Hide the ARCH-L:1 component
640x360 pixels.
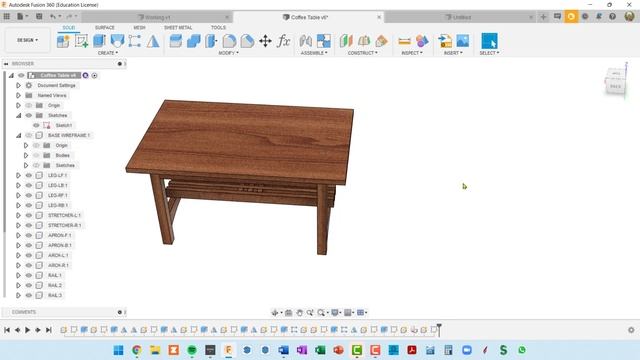pos(29,255)
